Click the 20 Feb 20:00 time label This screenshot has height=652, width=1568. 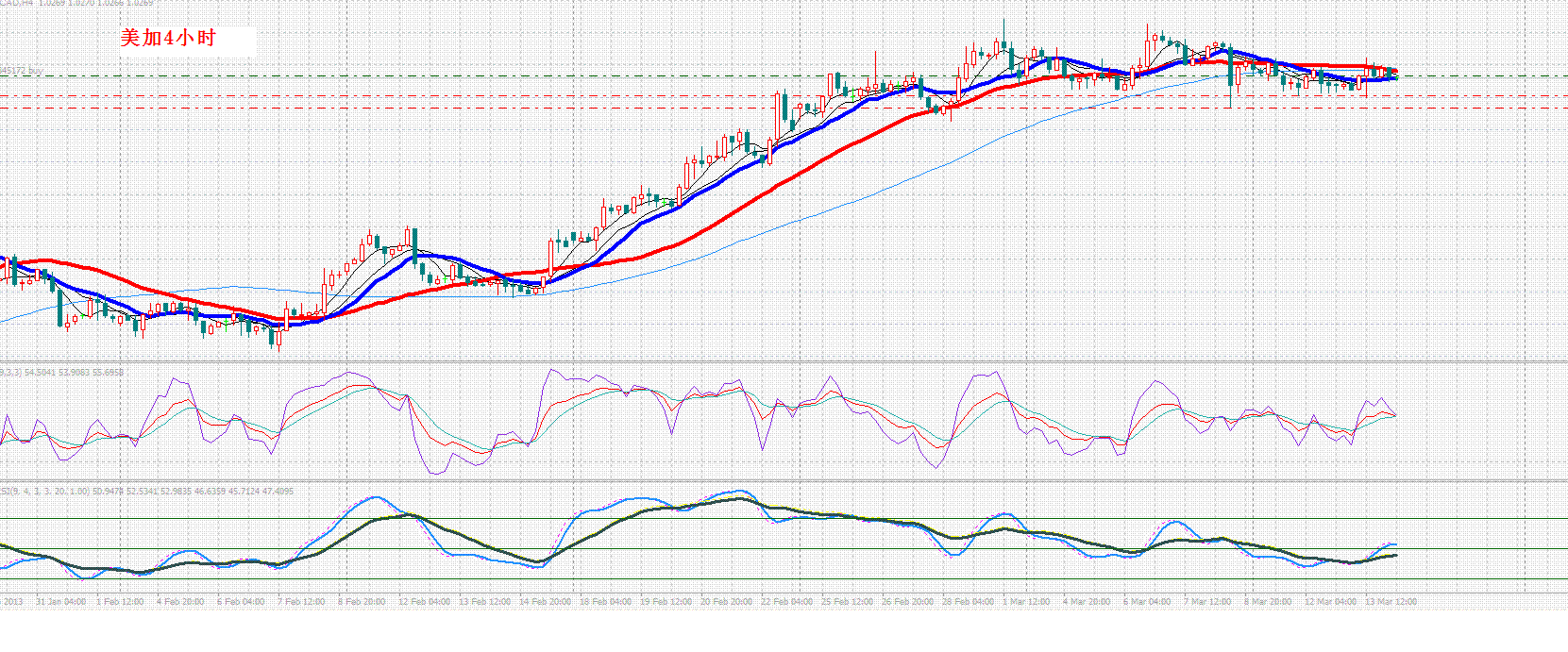pyautogui.click(x=726, y=601)
